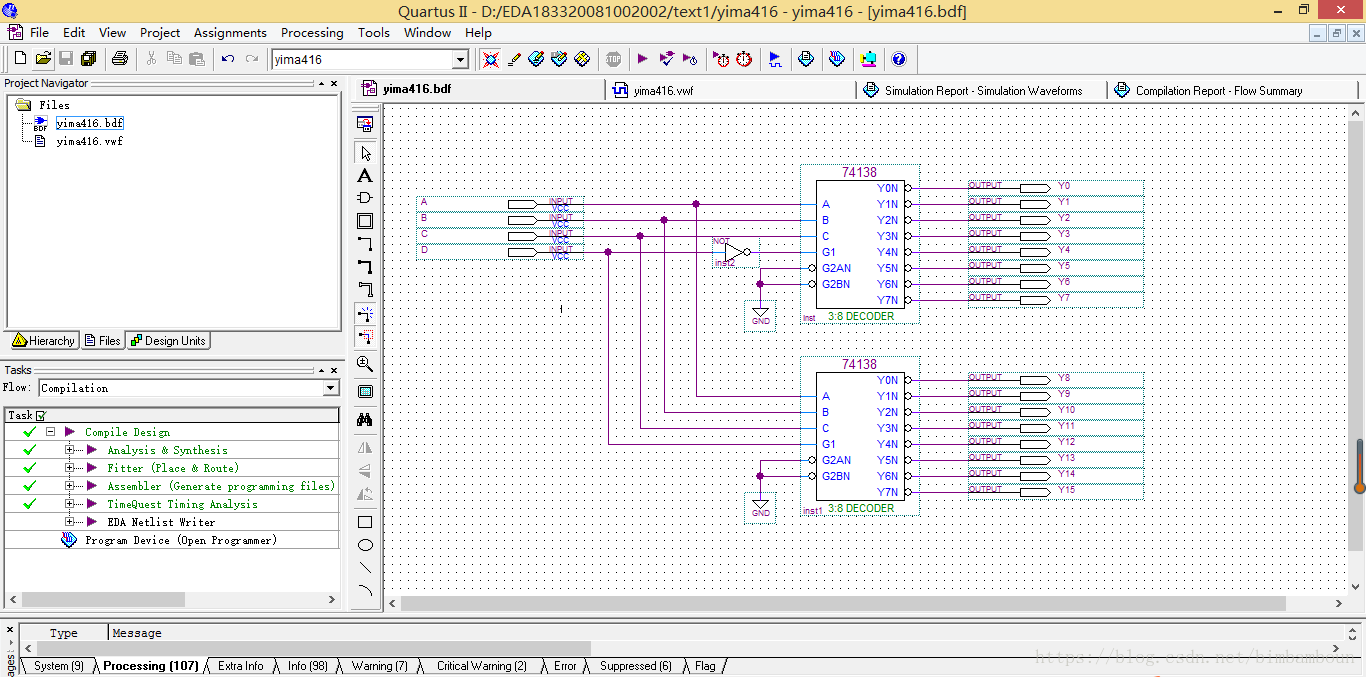Open the File menu
The image size is (1366, 677).
tap(39, 33)
